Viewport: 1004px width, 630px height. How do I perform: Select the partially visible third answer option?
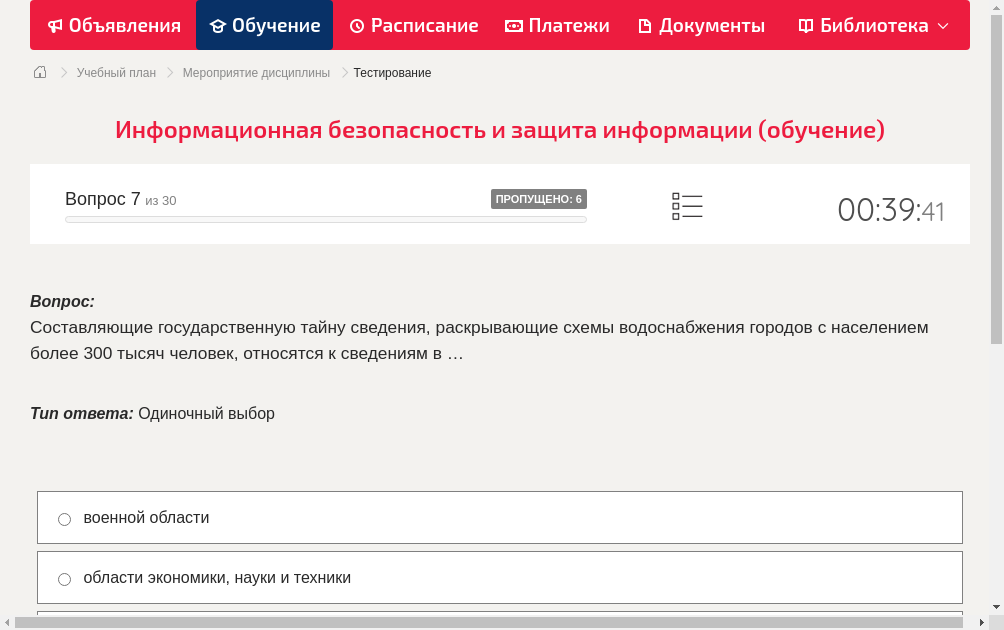[x=500, y=617]
